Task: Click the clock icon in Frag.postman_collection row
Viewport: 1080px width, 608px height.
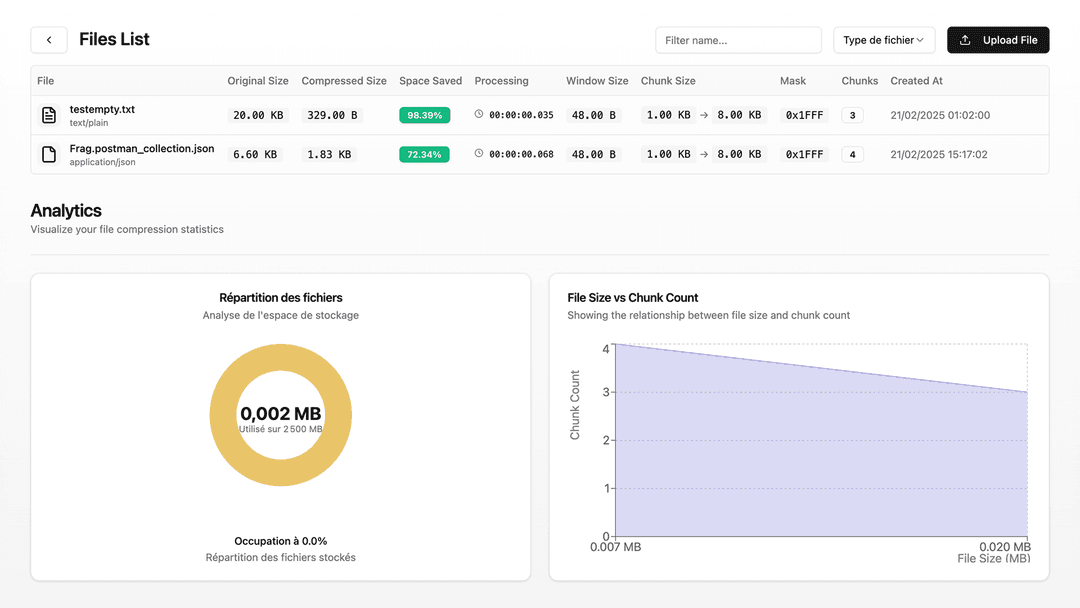Action: pyautogui.click(x=479, y=153)
